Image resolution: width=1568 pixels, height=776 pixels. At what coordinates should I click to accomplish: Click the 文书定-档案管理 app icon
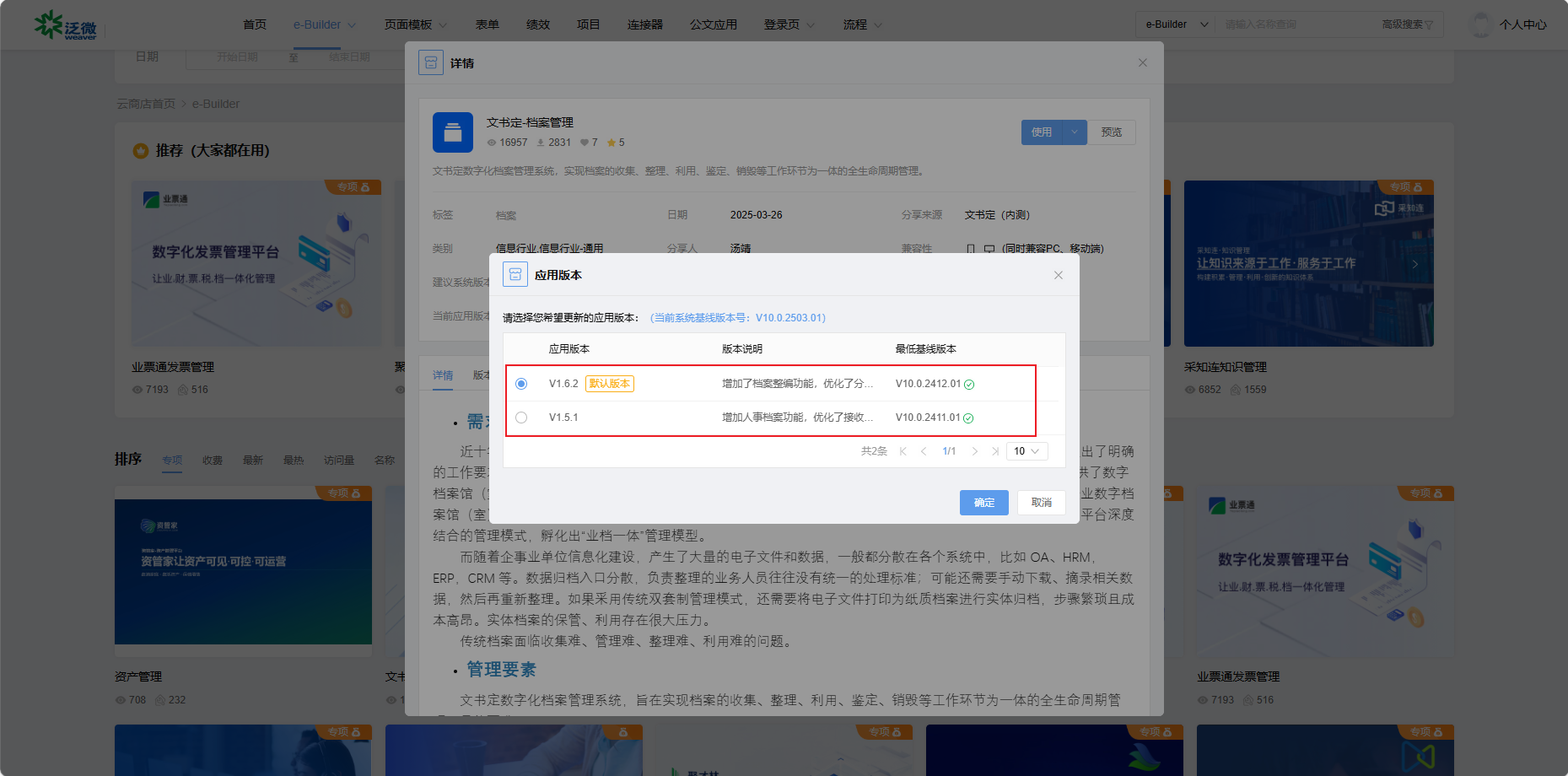pyautogui.click(x=453, y=132)
